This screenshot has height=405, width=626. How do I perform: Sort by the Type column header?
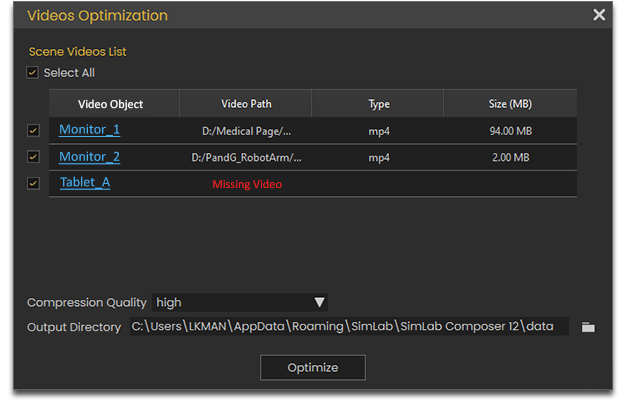pos(378,103)
